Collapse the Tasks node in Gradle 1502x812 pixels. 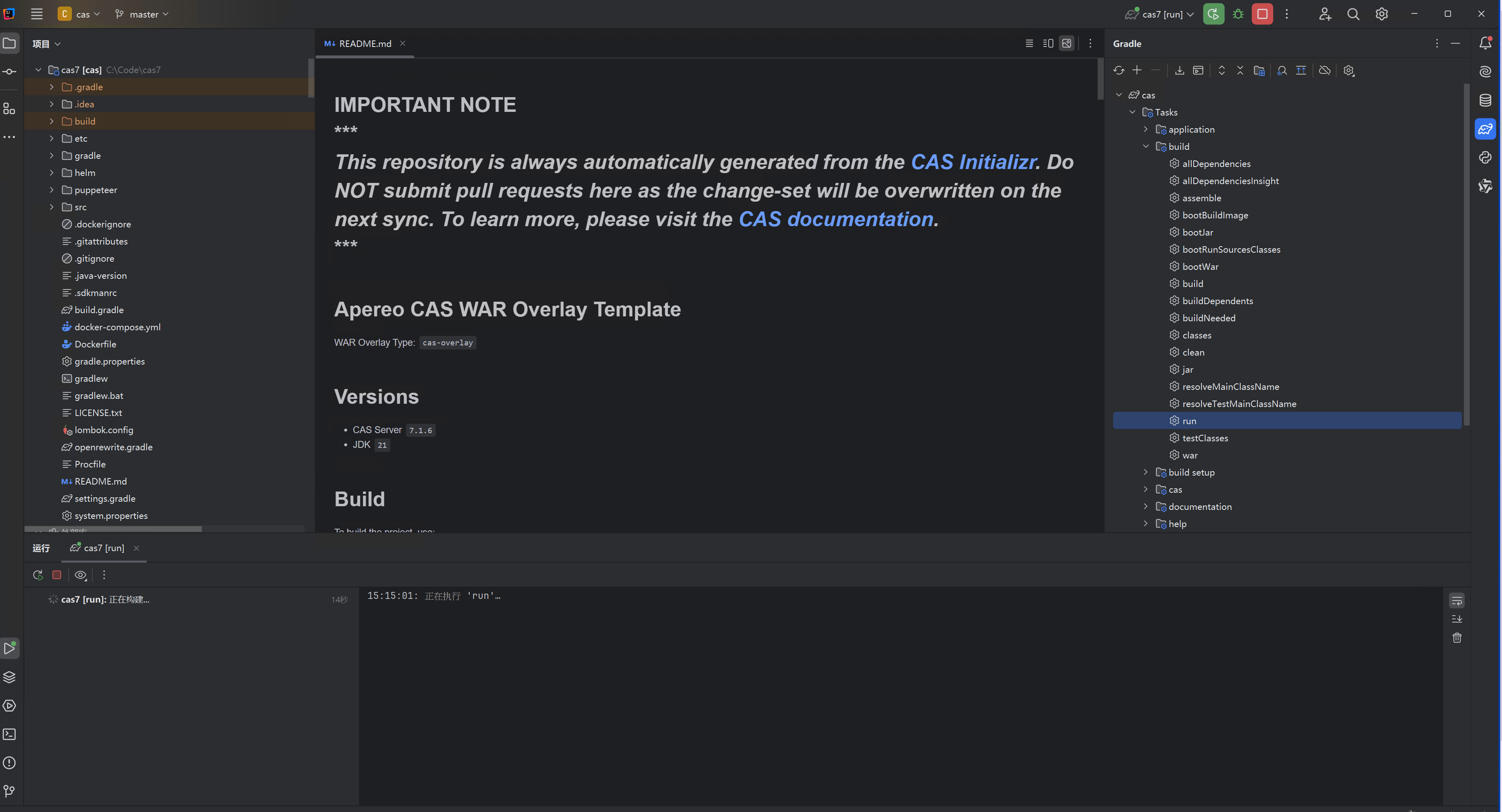click(1132, 112)
